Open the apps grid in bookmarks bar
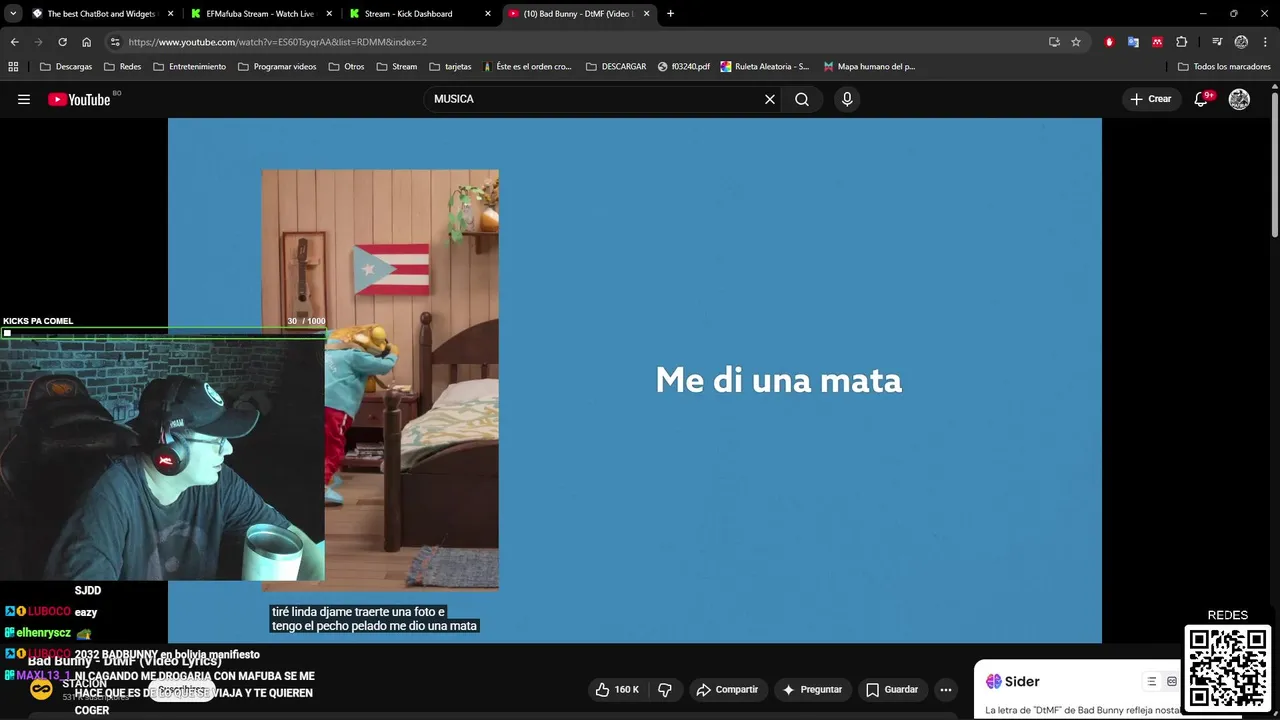The height and width of the screenshot is (720, 1280). 13,67
